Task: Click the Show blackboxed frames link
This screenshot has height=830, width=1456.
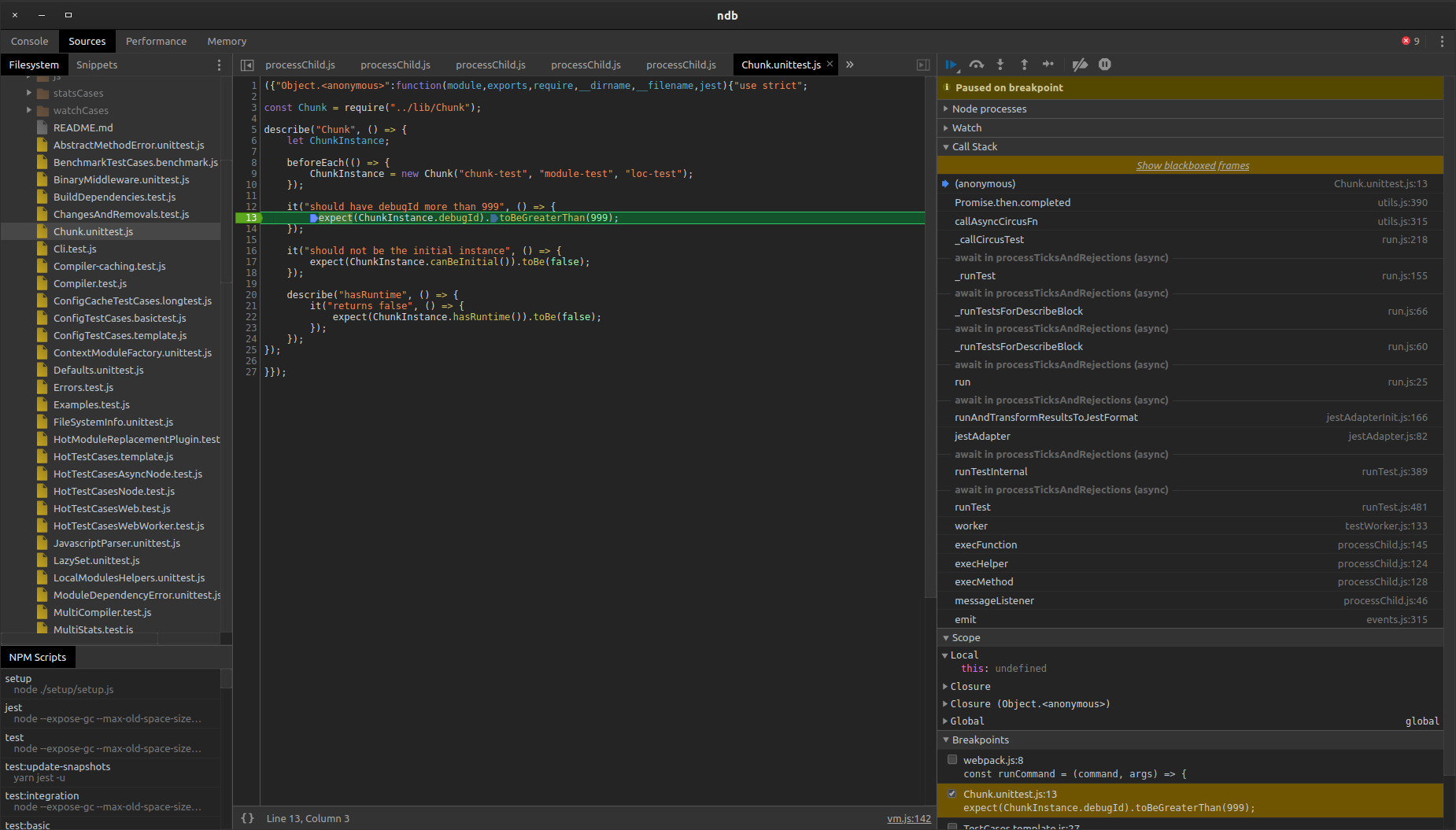Action: pyautogui.click(x=1192, y=165)
